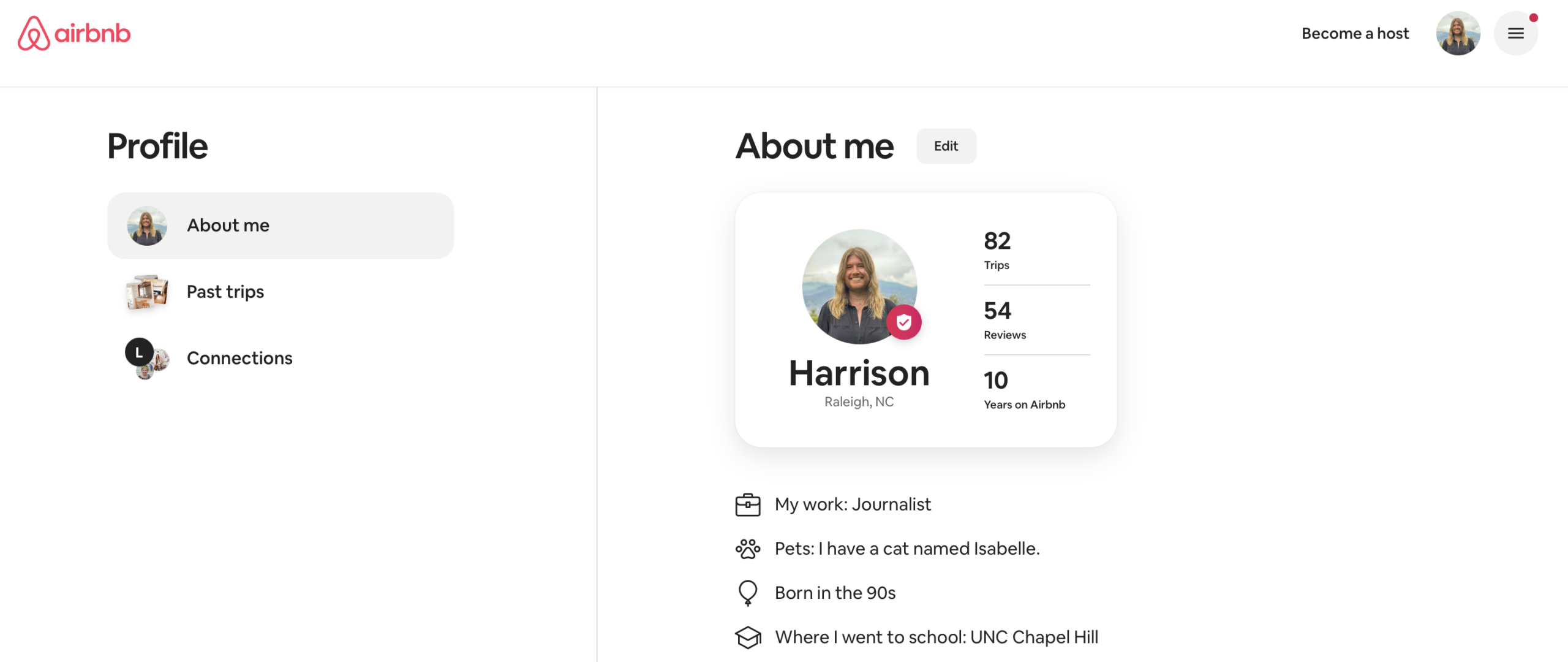Click the Raleigh, NC location text
Image resolution: width=1568 pixels, height=662 pixels.
point(859,401)
